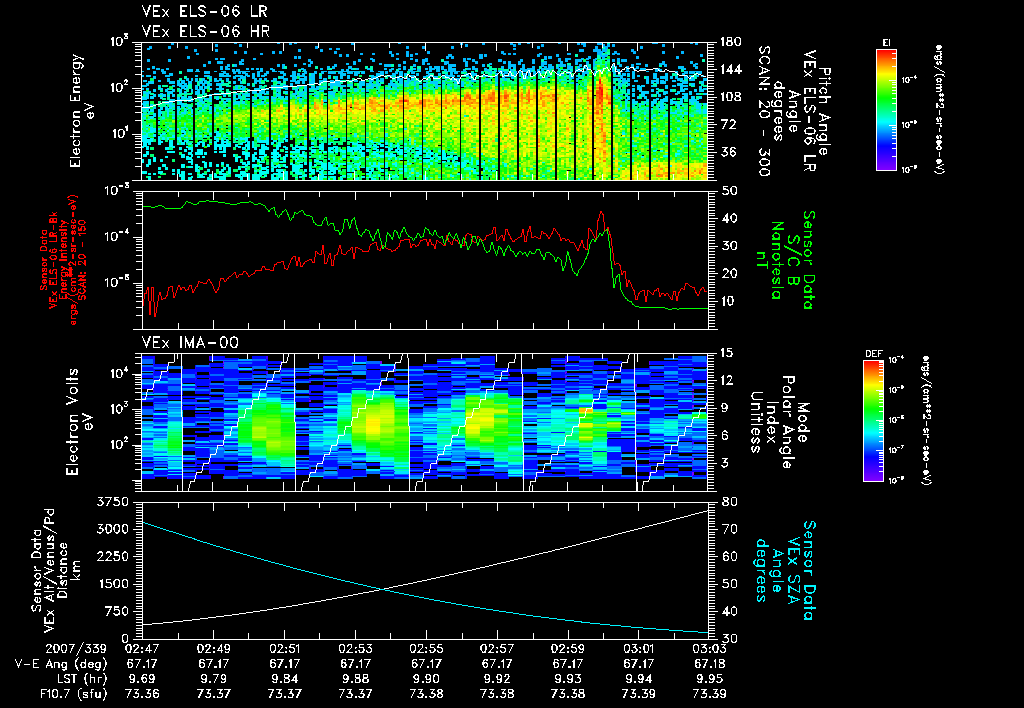
Task: Click the LST value 9.88
Action: pyautogui.click(x=355, y=679)
